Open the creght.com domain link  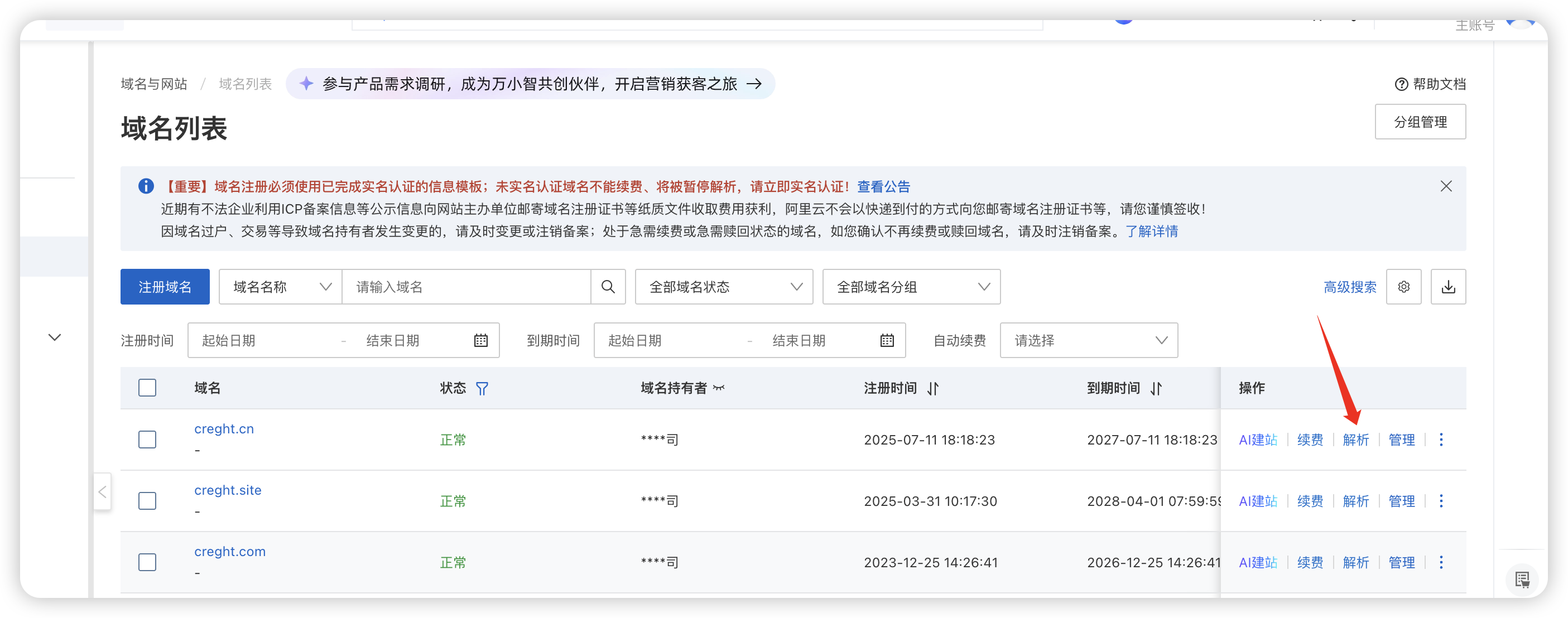230,551
